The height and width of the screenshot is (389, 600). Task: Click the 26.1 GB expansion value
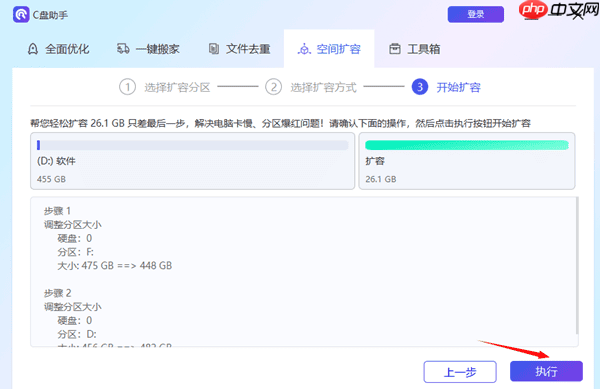pos(381,179)
